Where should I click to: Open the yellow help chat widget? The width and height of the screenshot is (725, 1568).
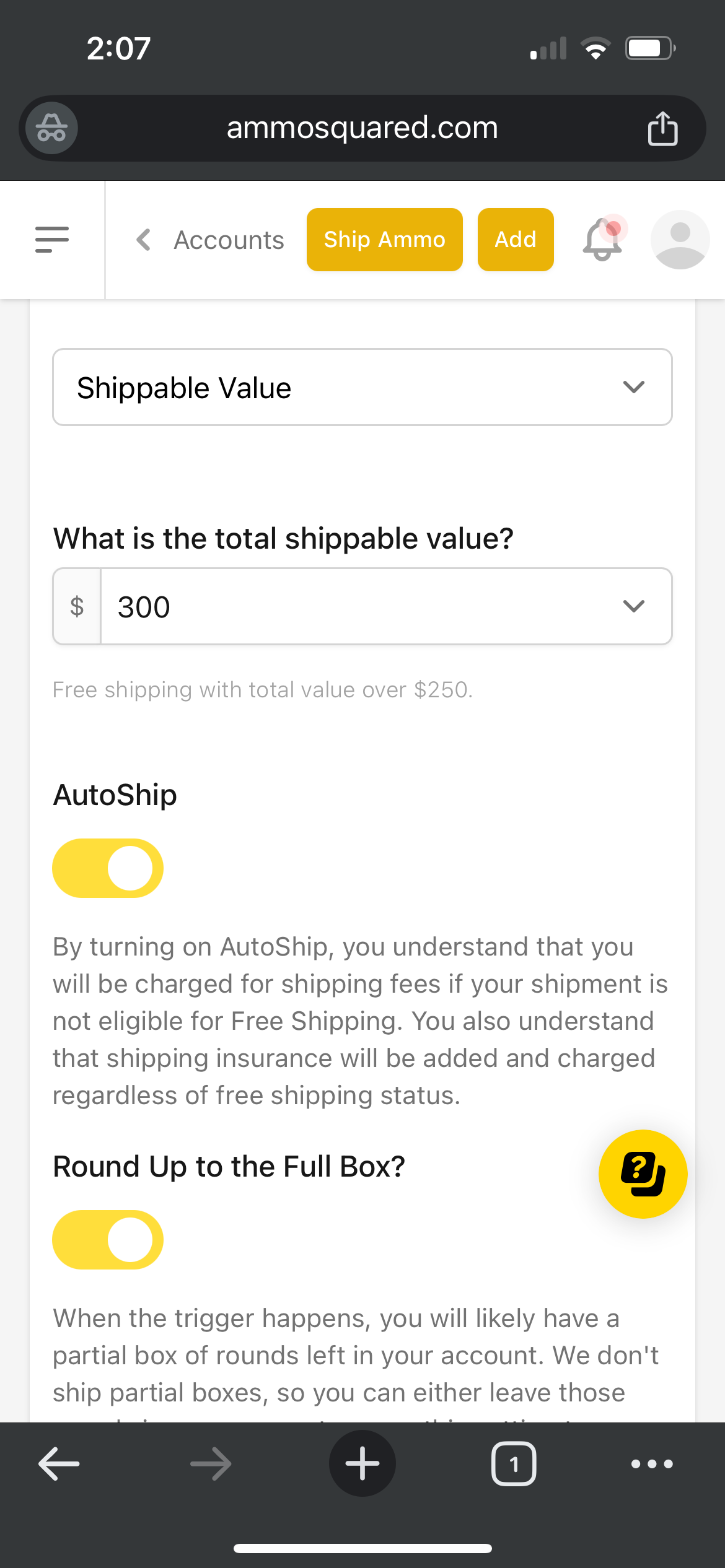coord(643,1174)
